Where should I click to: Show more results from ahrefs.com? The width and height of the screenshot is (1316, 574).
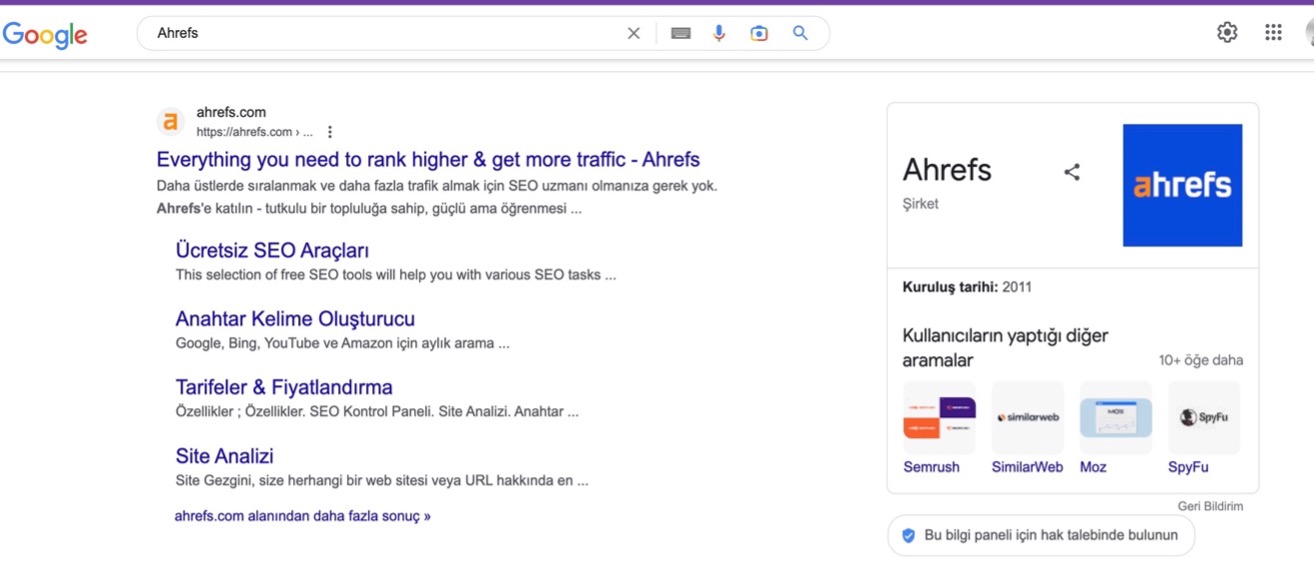(x=302, y=516)
